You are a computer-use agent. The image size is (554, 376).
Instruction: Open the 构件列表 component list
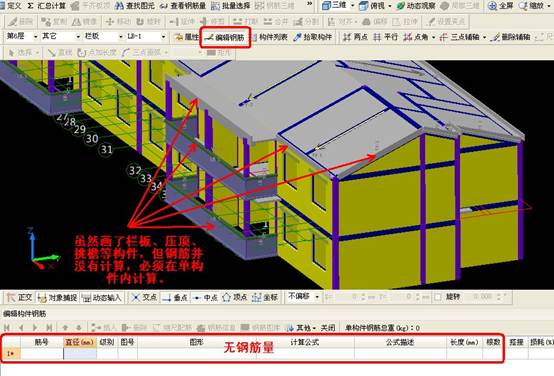pyautogui.click(x=270, y=37)
